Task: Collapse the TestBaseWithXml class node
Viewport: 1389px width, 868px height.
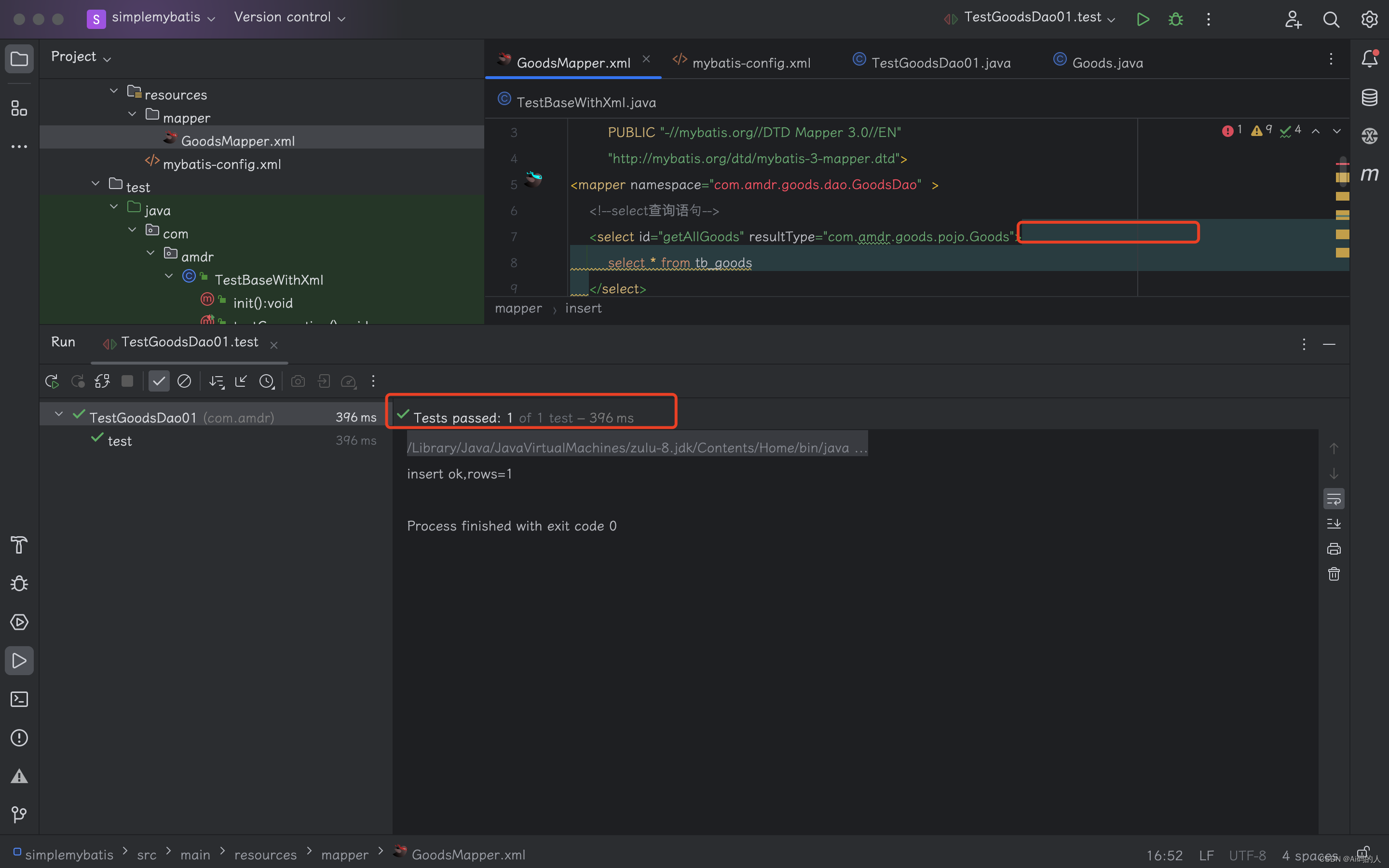Action: pyautogui.click(x=169, y=276)
